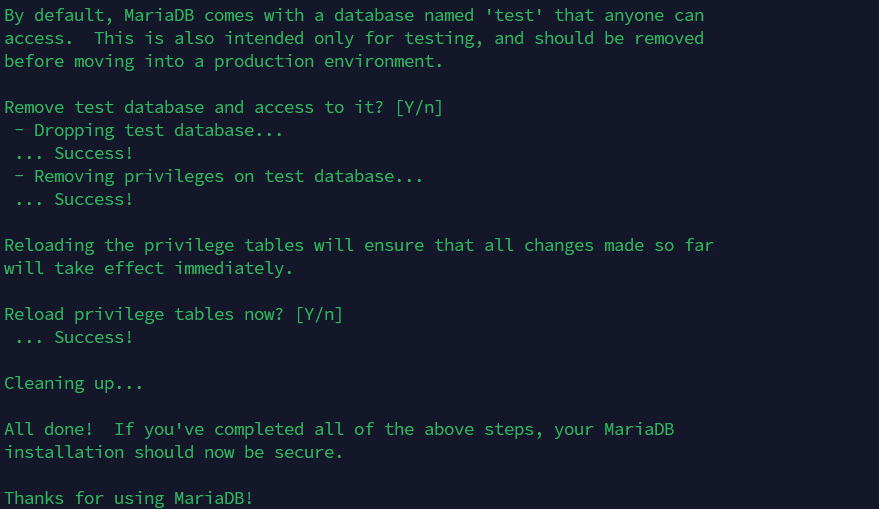Click [Y/n] after "access to it?"
This screenshot has width=879, height=509.
418,107
